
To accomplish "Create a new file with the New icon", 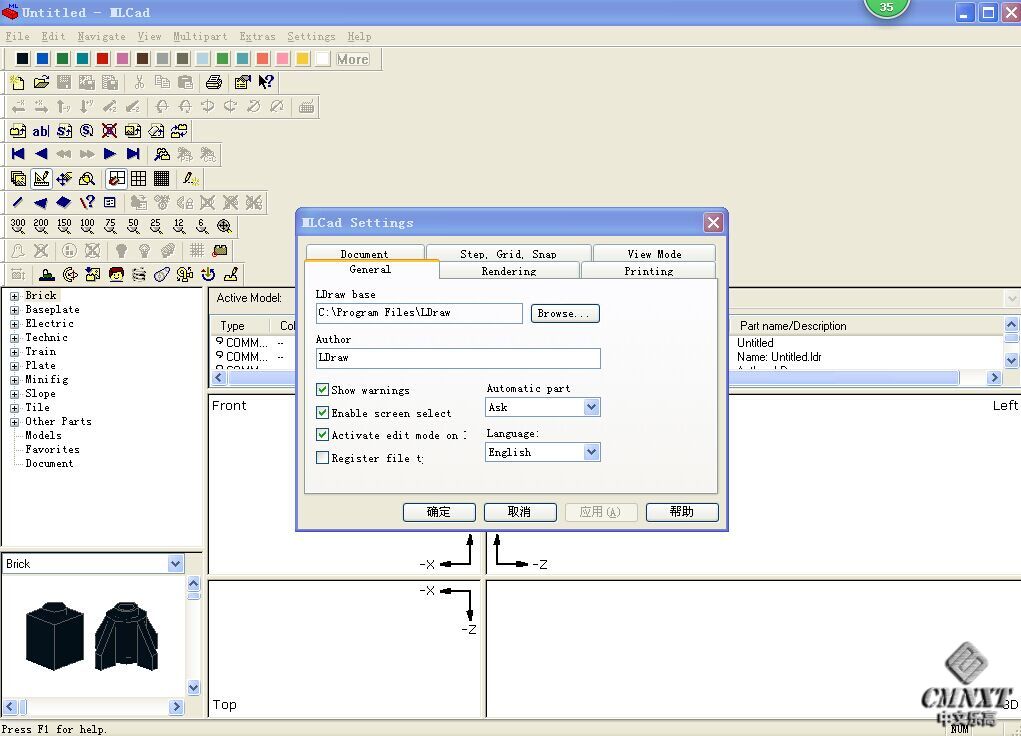I will [x=18, y=82].
